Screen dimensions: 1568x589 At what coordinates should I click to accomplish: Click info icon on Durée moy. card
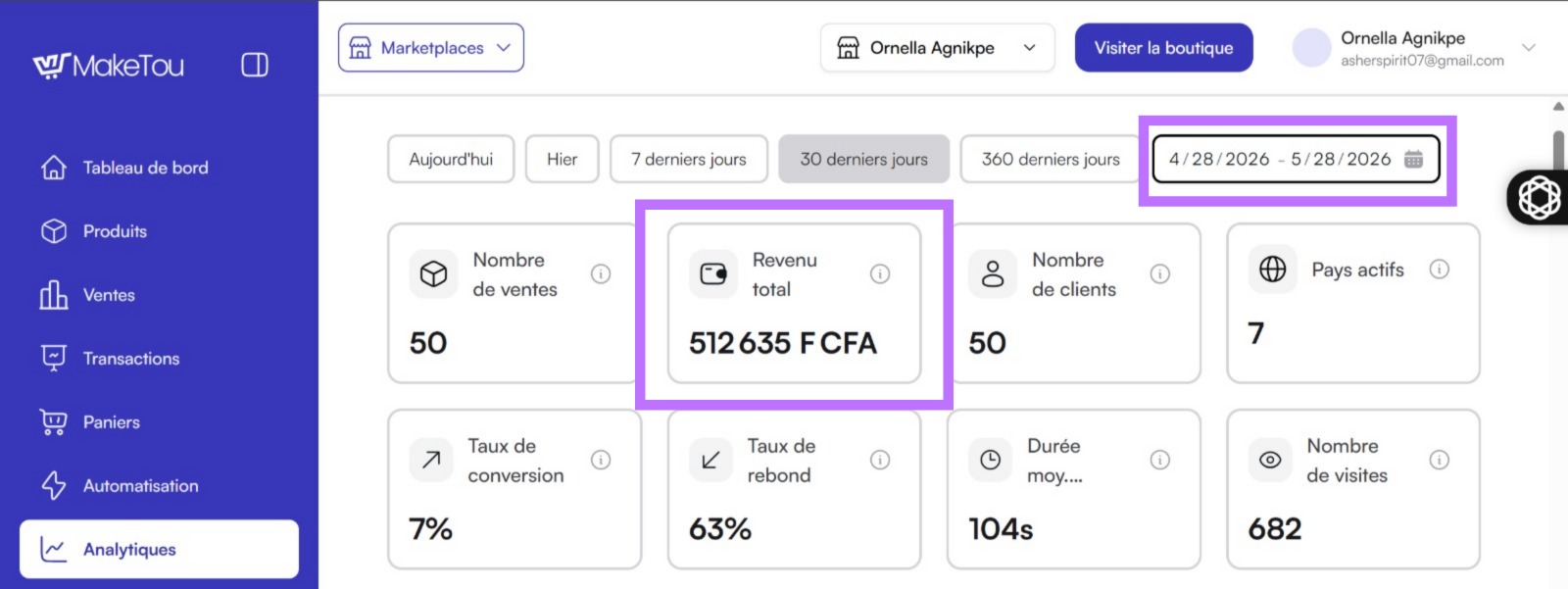pyautogui.click(x=1159, y=461)
